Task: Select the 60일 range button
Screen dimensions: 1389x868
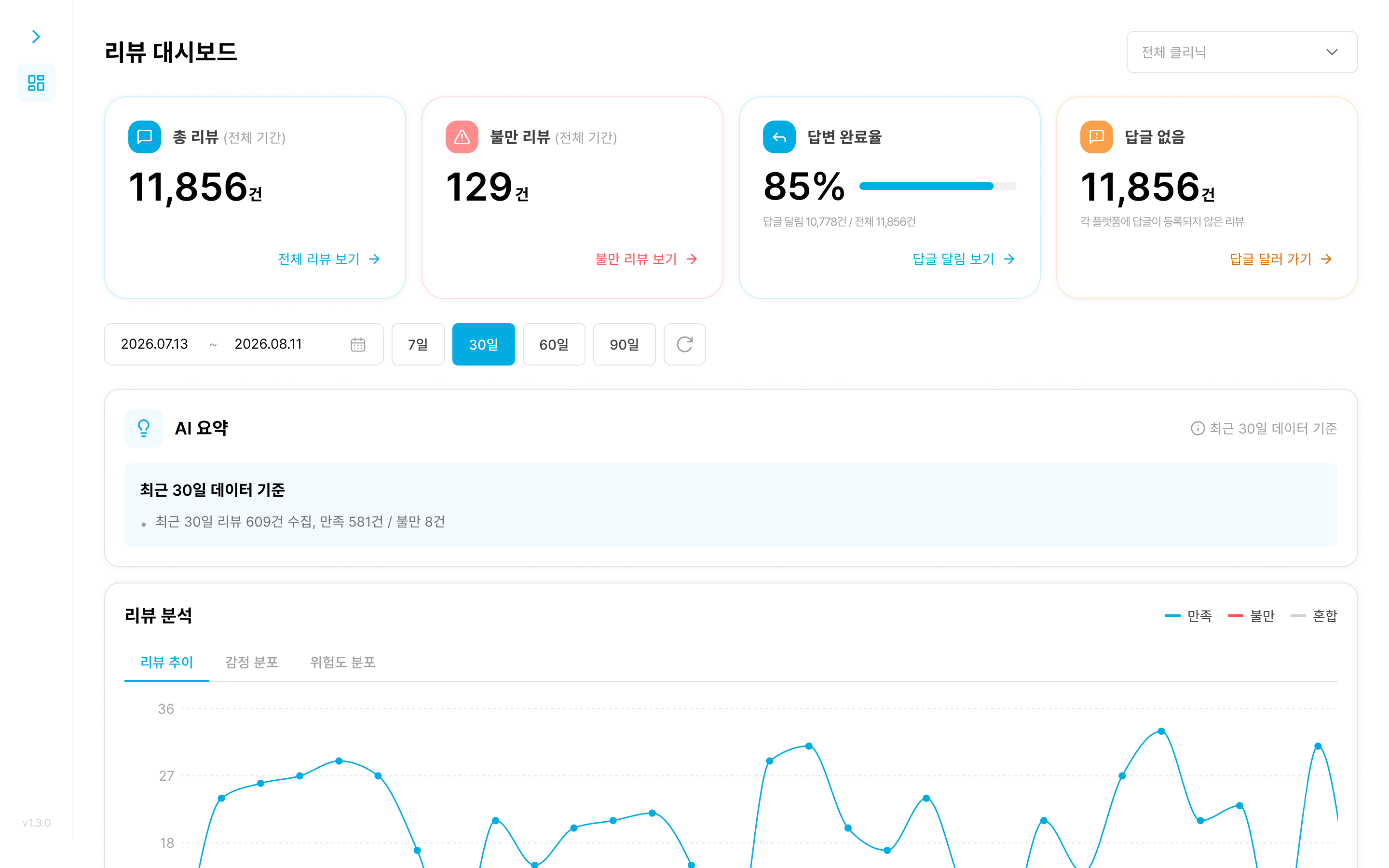Action: click(x=554, y=344)
